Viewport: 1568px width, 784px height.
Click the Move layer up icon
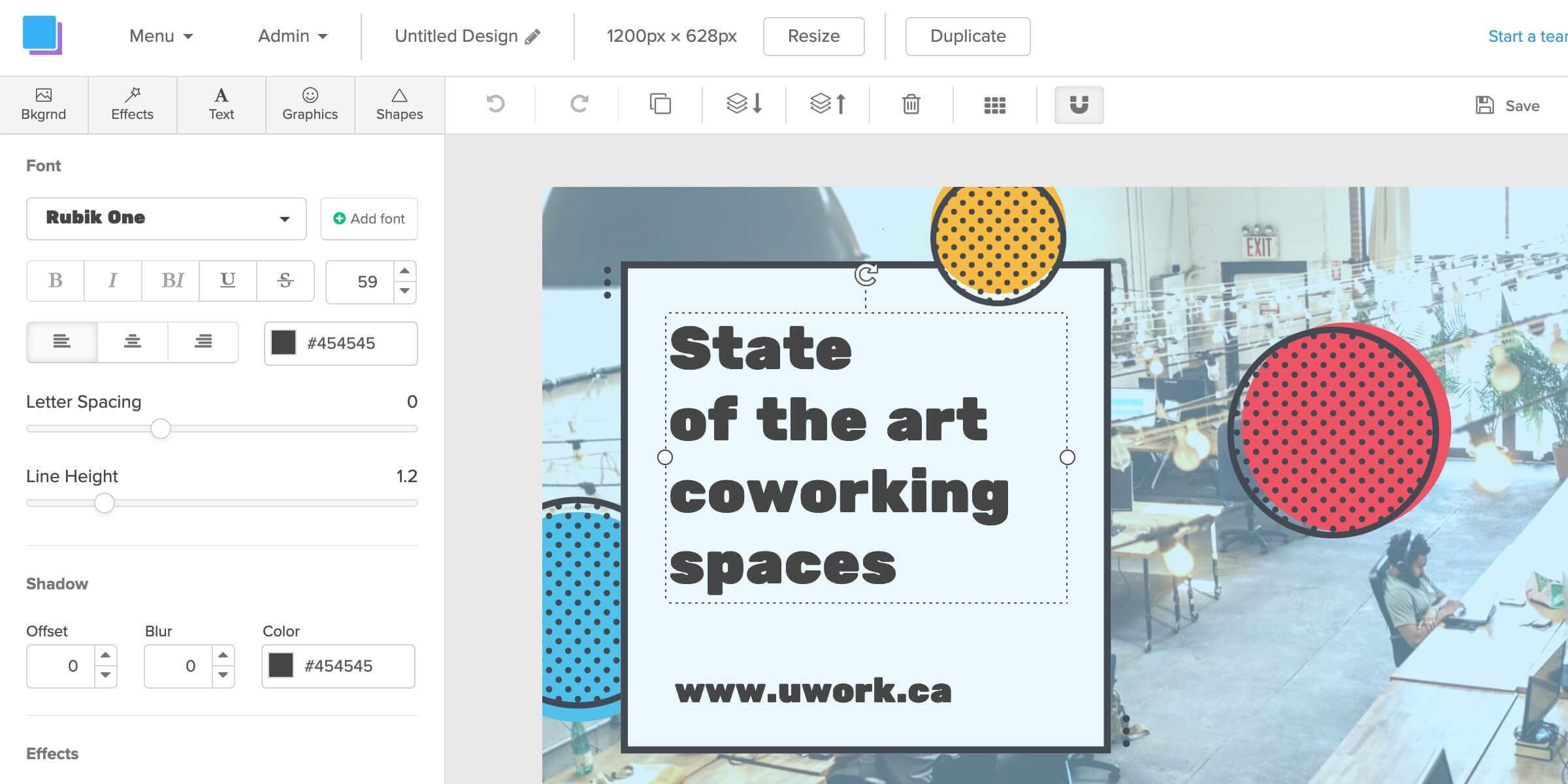828,104
